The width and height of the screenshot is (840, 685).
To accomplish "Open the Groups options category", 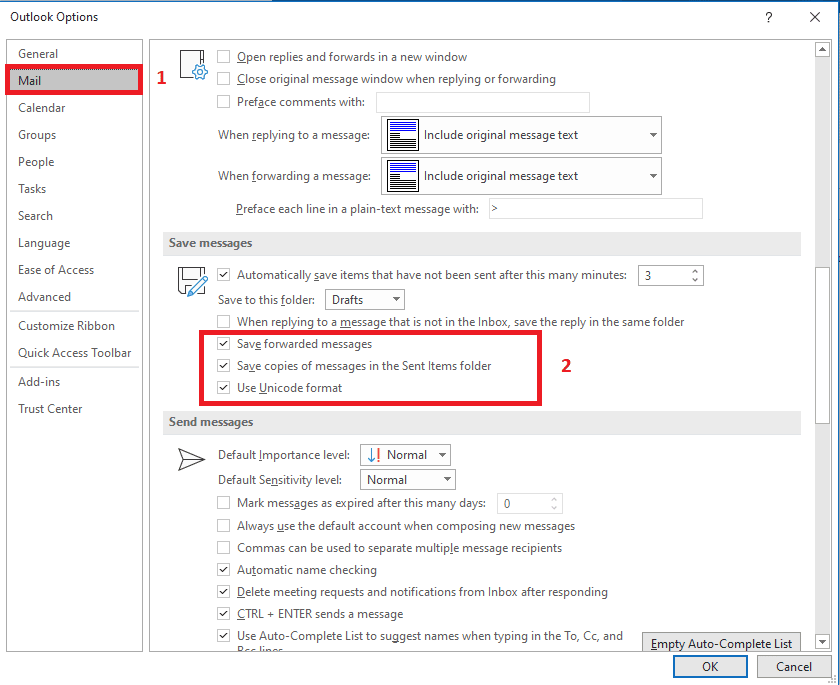I will tap(74, 134).
